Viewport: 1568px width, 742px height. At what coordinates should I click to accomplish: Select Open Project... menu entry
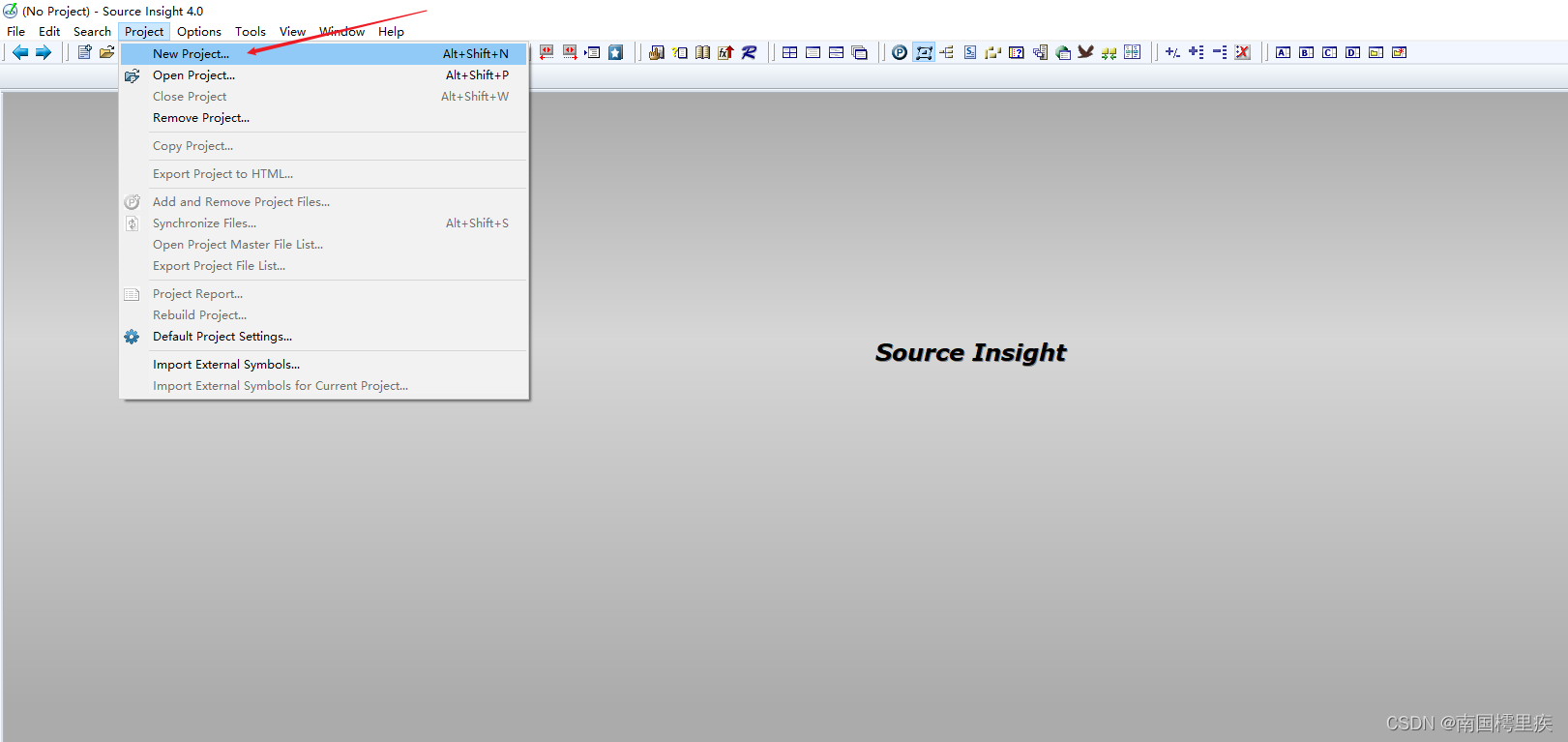pos(324,75)
